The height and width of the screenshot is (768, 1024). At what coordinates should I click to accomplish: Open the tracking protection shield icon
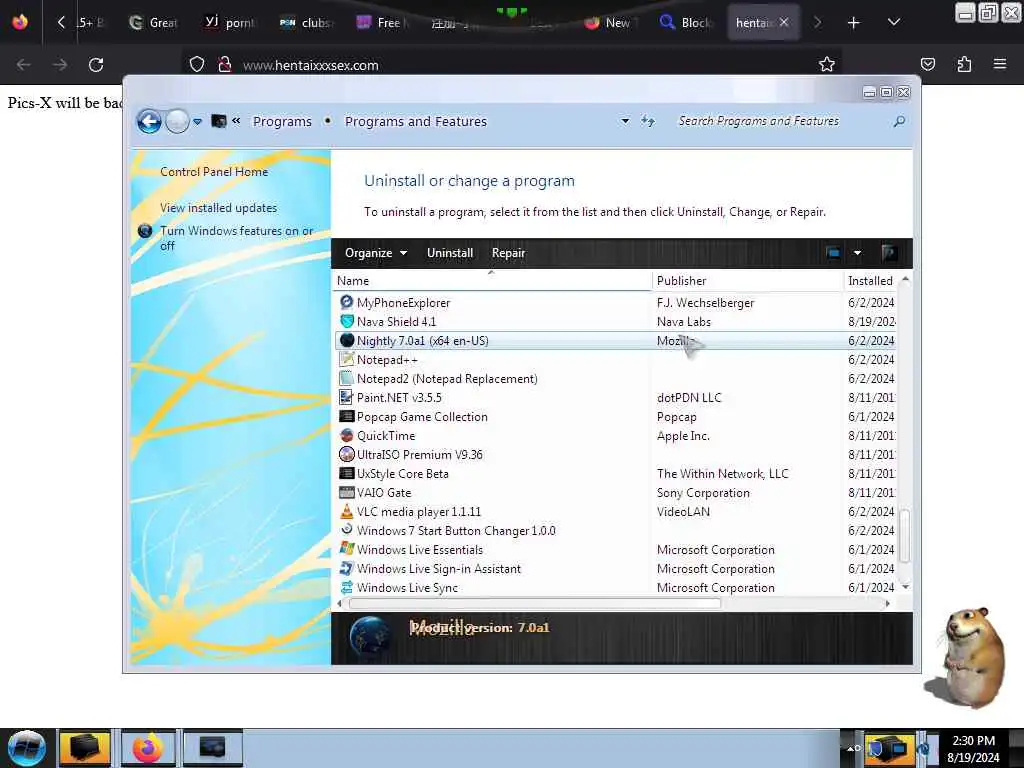click(197, 65)
